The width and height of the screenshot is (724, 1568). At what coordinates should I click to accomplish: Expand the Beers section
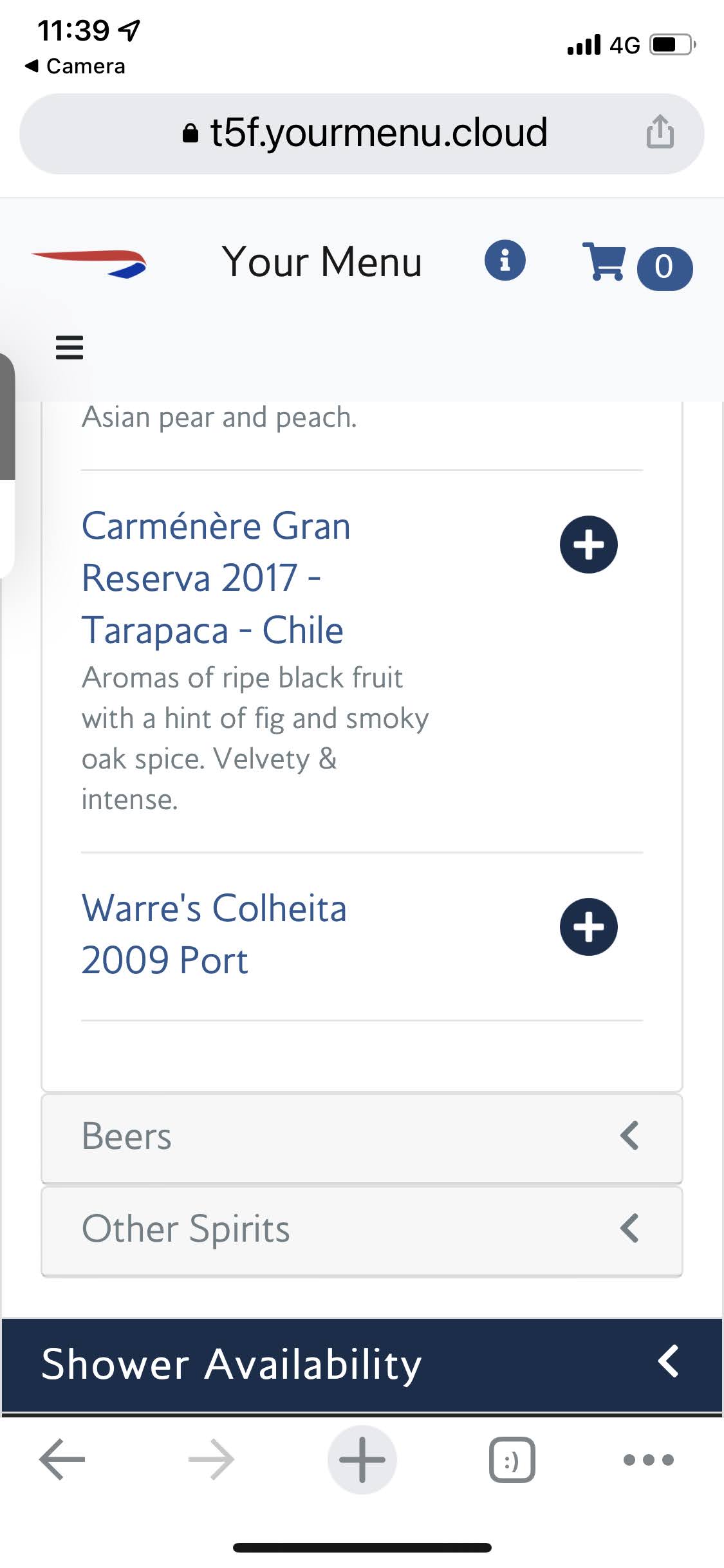(x=362, y=1137)
